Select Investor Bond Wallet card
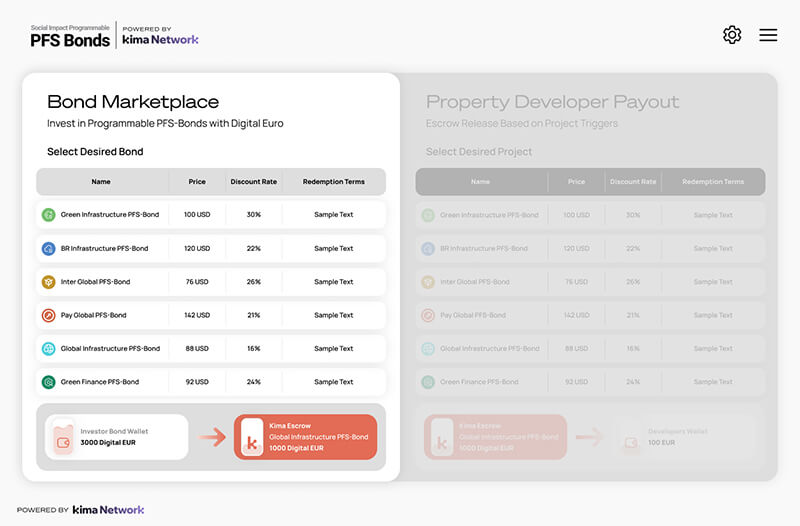The image size is (800, 526). (x=117, y=437)
